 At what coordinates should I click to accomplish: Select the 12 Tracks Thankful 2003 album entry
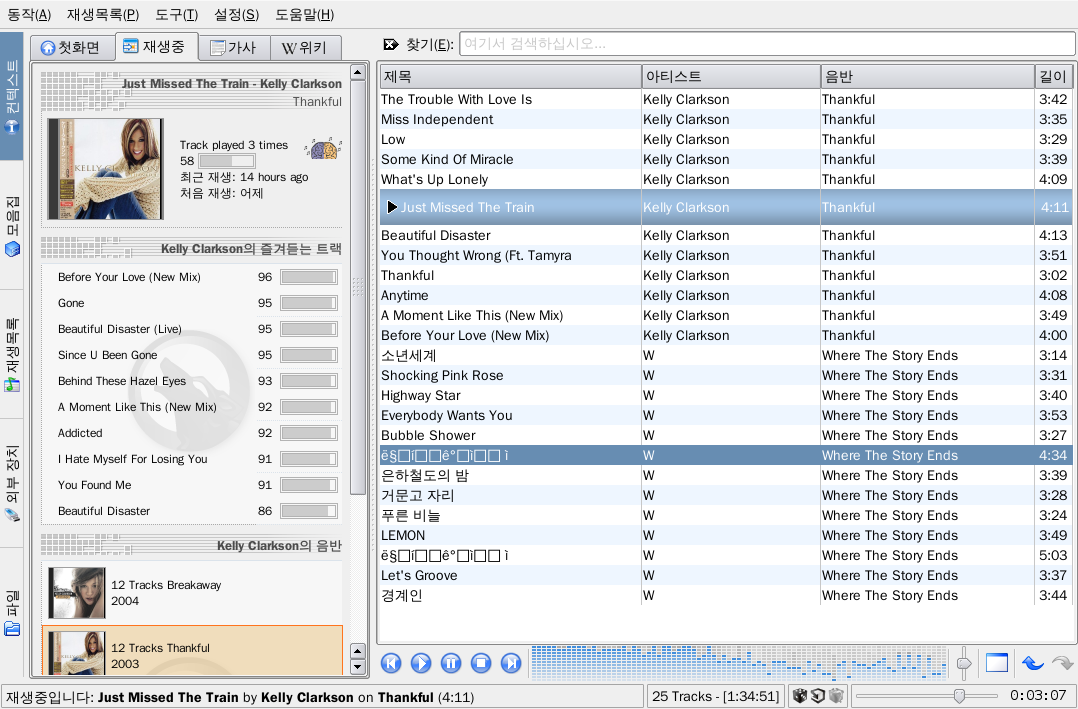[x=192, y=651]
